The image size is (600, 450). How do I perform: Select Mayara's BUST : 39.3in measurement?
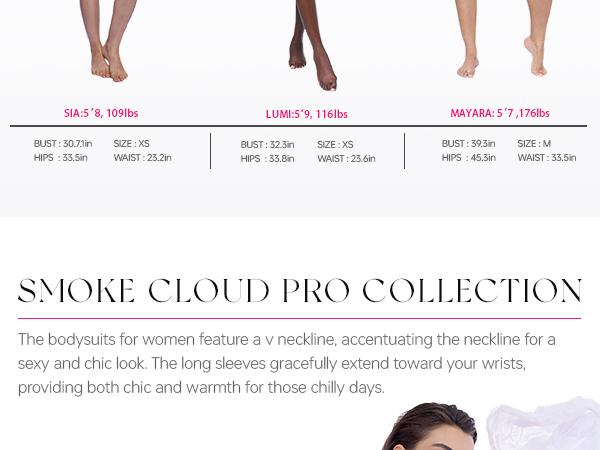tap(468, 143)
